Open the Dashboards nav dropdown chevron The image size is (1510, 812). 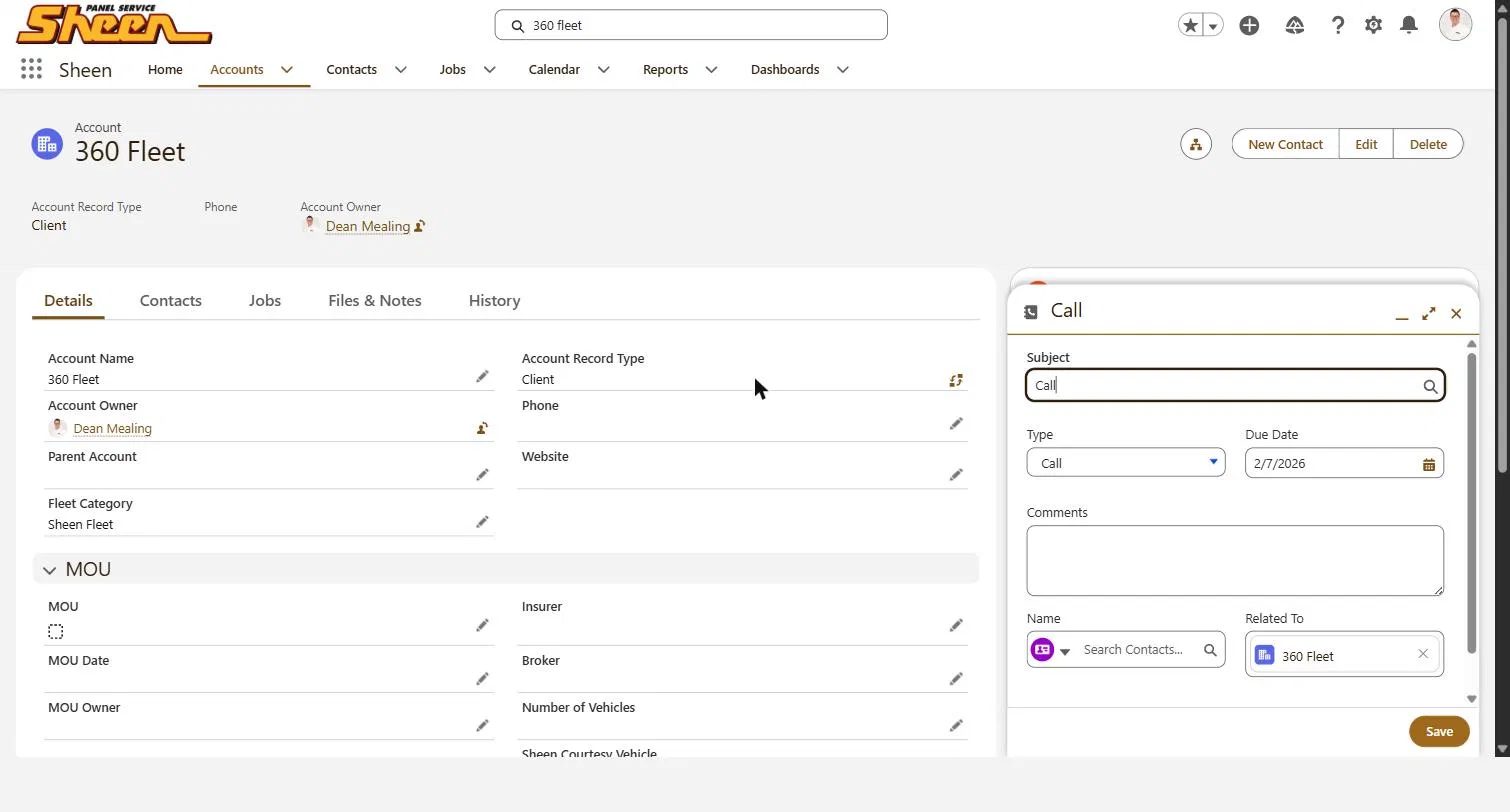click(x=843, y=70)
